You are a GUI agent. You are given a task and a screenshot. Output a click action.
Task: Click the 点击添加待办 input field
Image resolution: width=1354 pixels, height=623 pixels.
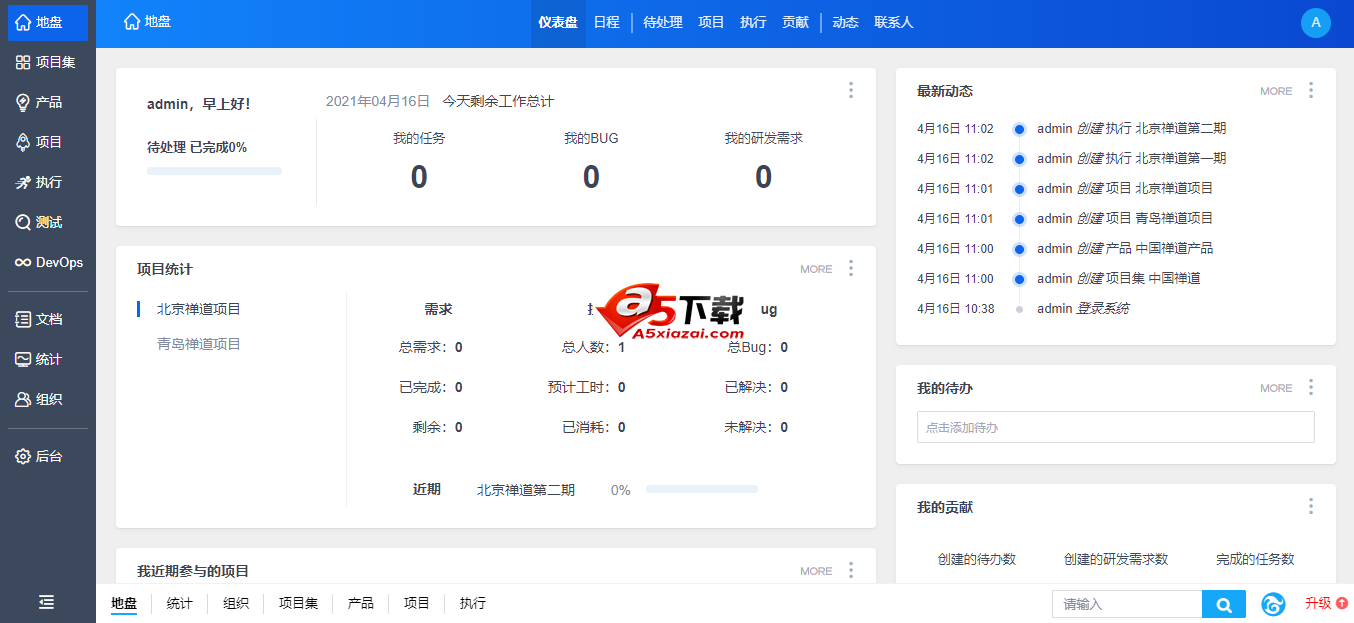tap(1115, 427)
